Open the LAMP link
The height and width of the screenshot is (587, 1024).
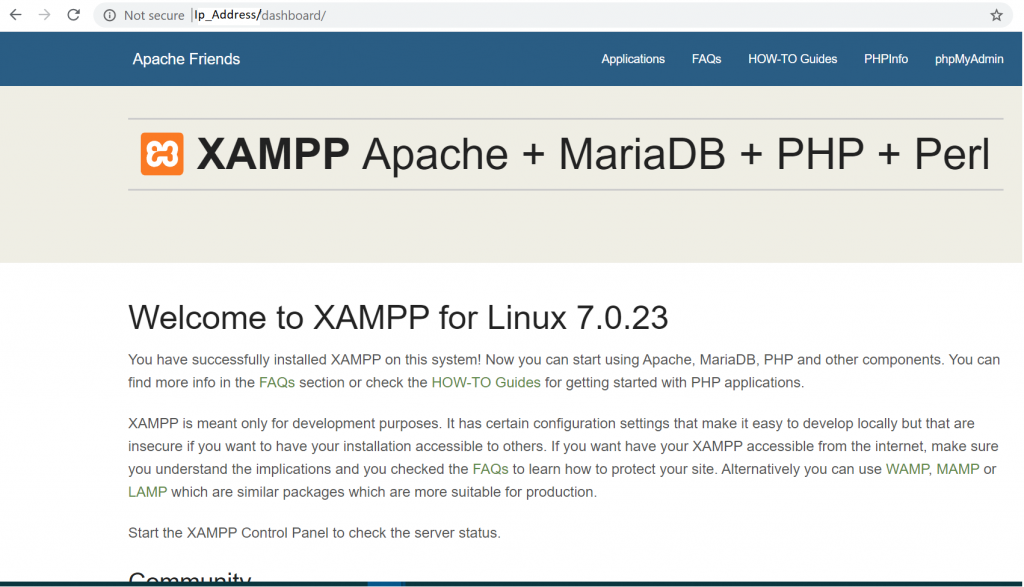(x=148, y=492)
